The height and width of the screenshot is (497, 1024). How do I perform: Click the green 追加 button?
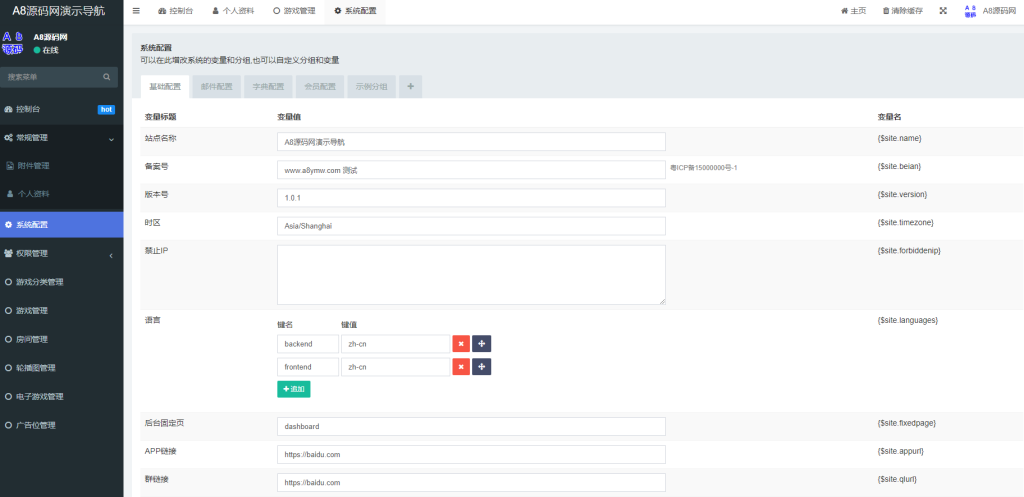click(x=293, y=389)
